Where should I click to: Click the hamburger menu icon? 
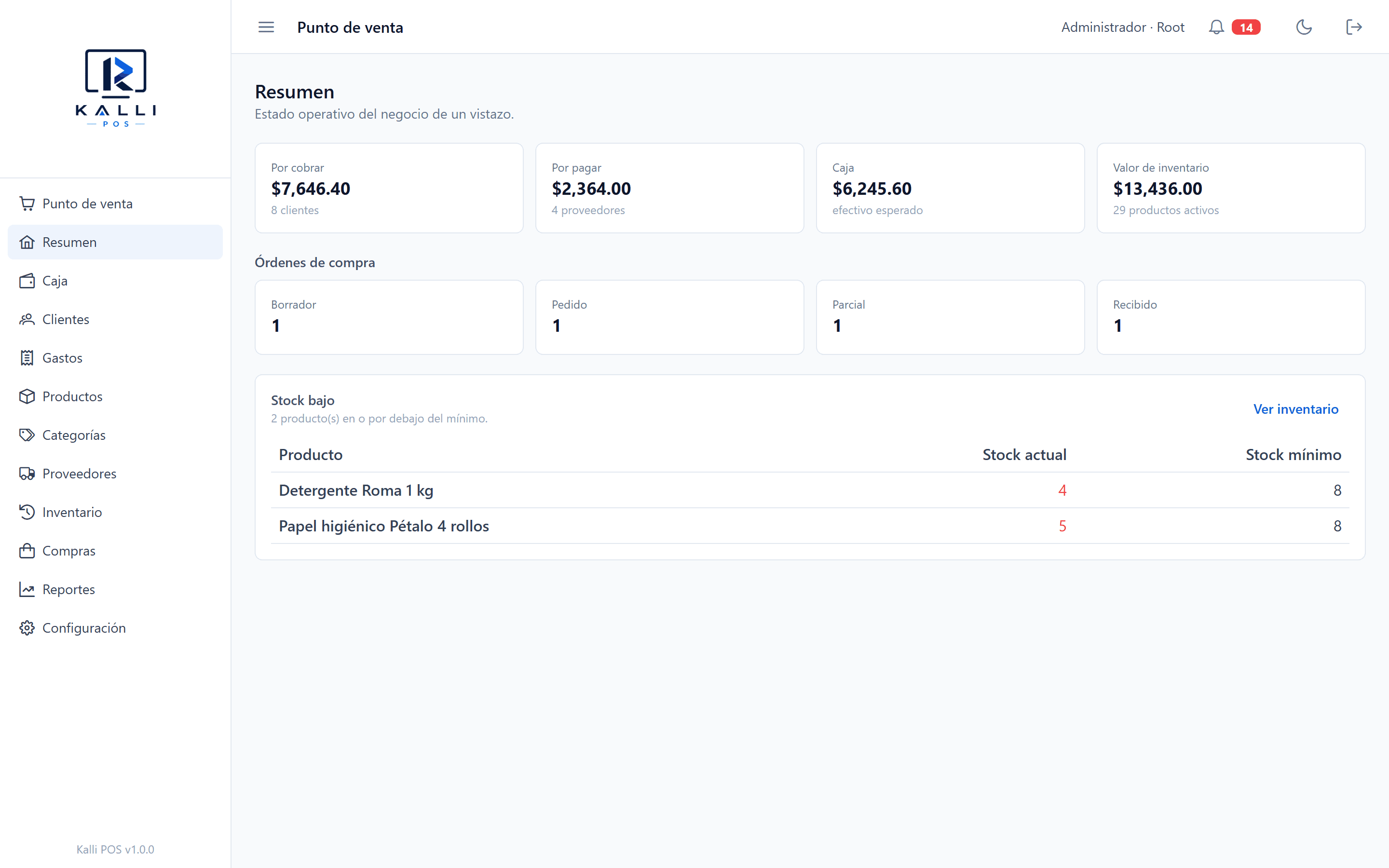(266, 27)
